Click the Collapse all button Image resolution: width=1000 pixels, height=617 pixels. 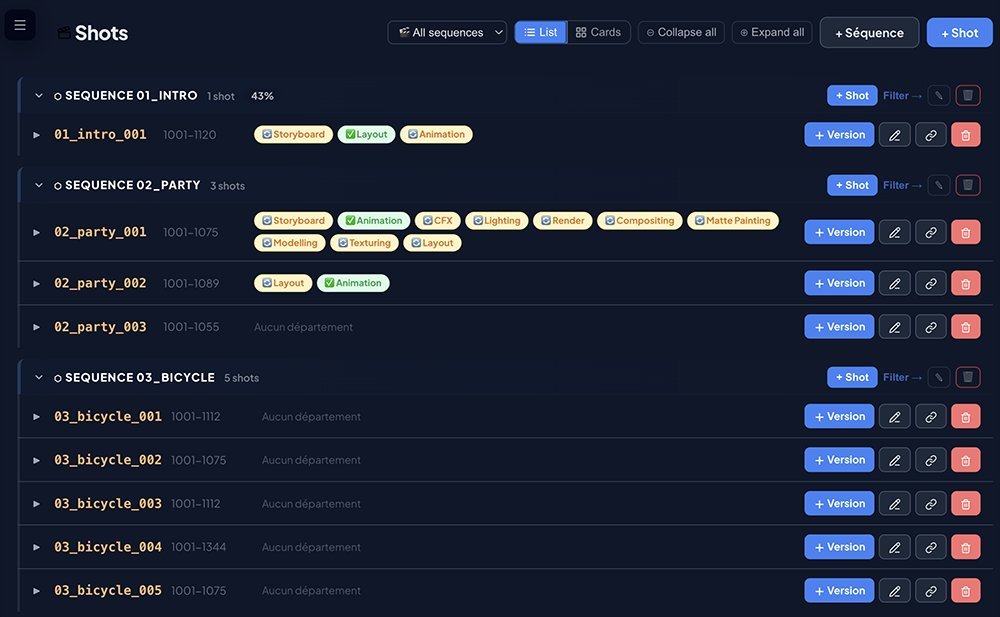click(681, 32)
